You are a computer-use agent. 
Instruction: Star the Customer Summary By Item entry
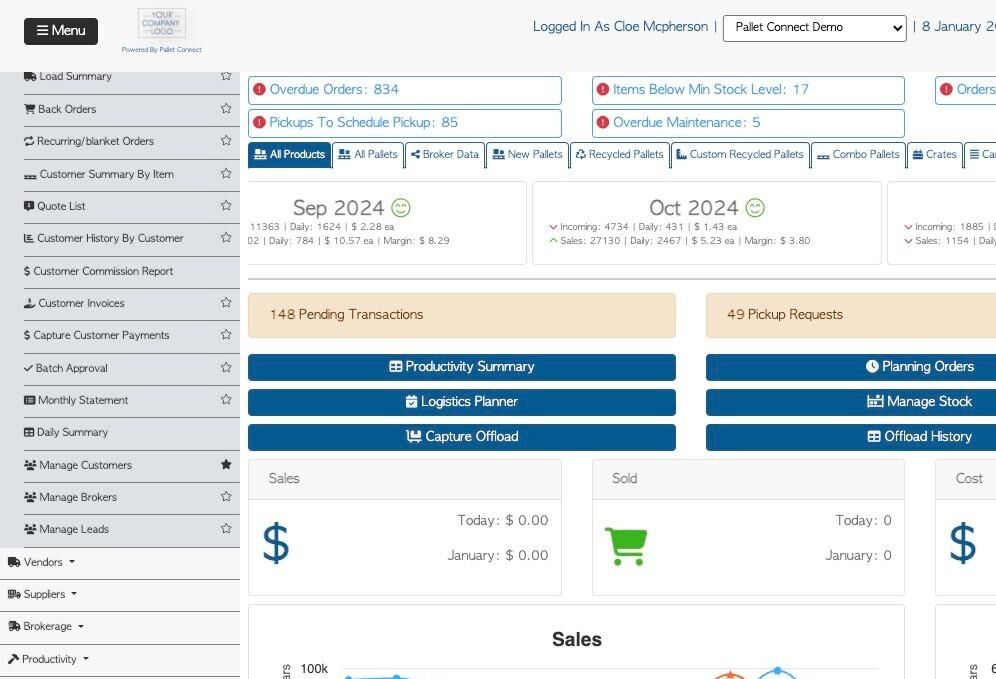click(226, 173)
